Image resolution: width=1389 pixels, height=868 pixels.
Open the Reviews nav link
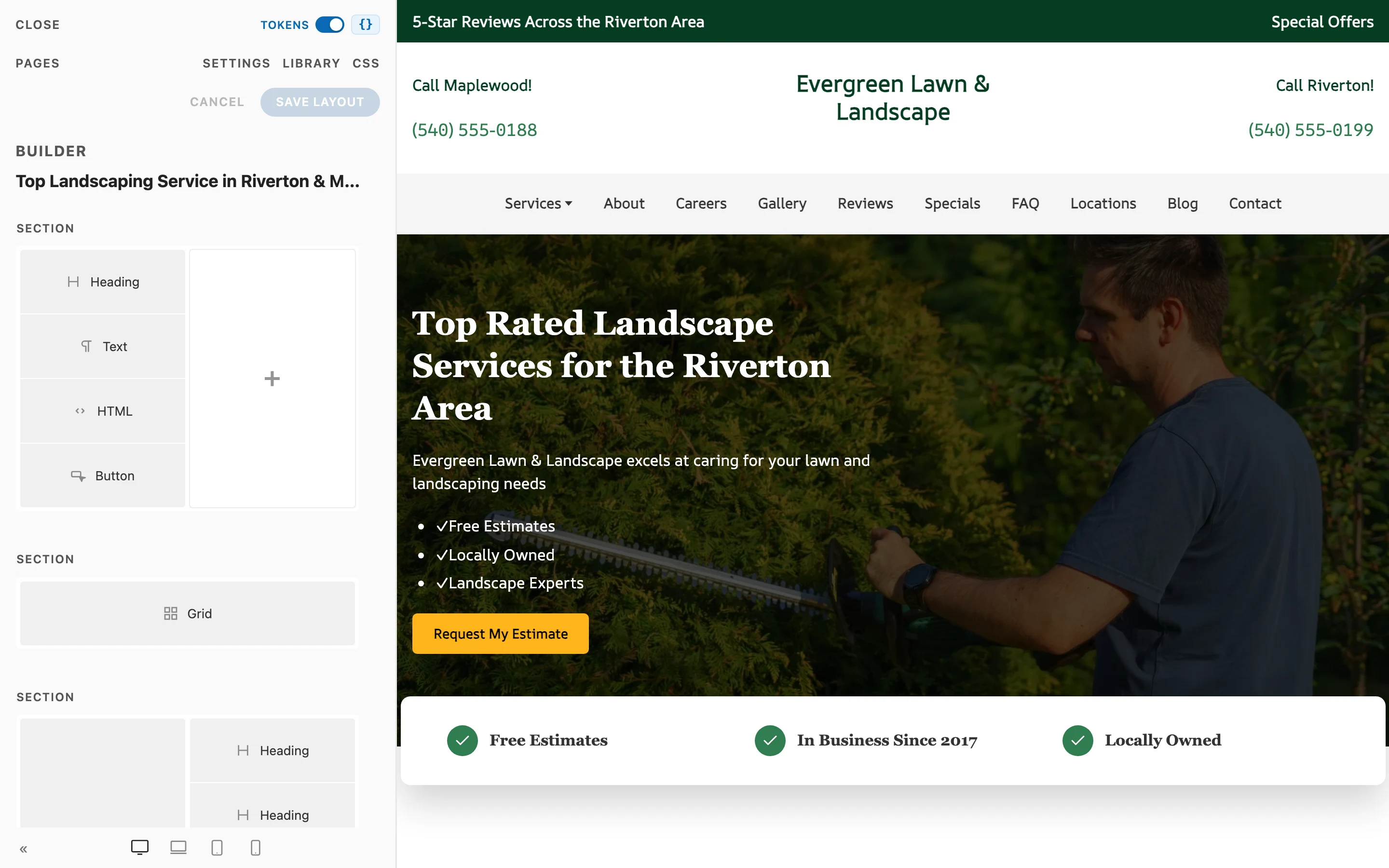click(x=865, y=204)
